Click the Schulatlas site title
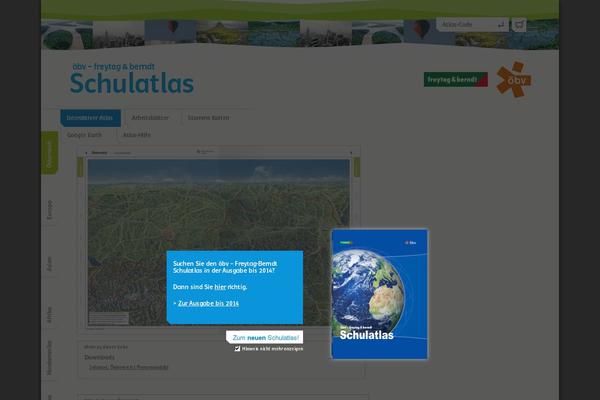The image size is (600, 400). 132,83
